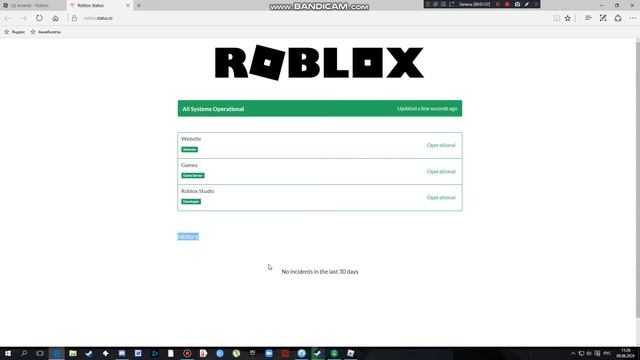Click the page vertical scrollbar
Viewport: 640px width, 360px height.
coord(638,180)
